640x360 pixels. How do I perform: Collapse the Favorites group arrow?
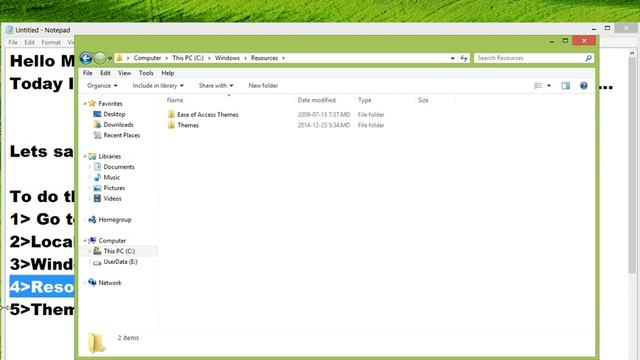pos(85,104)
